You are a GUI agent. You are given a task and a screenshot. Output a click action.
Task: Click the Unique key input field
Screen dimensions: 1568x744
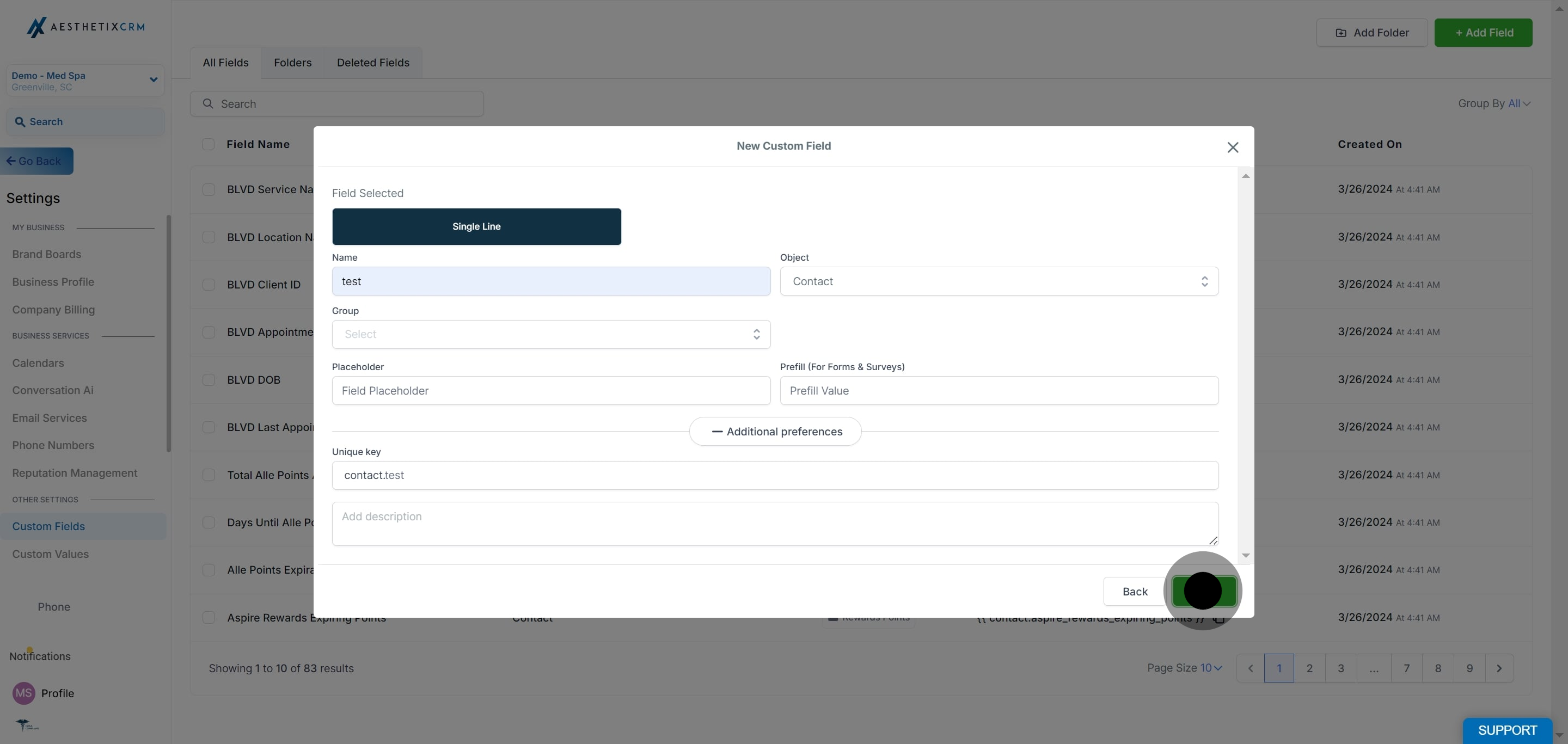tap(774, 475)
